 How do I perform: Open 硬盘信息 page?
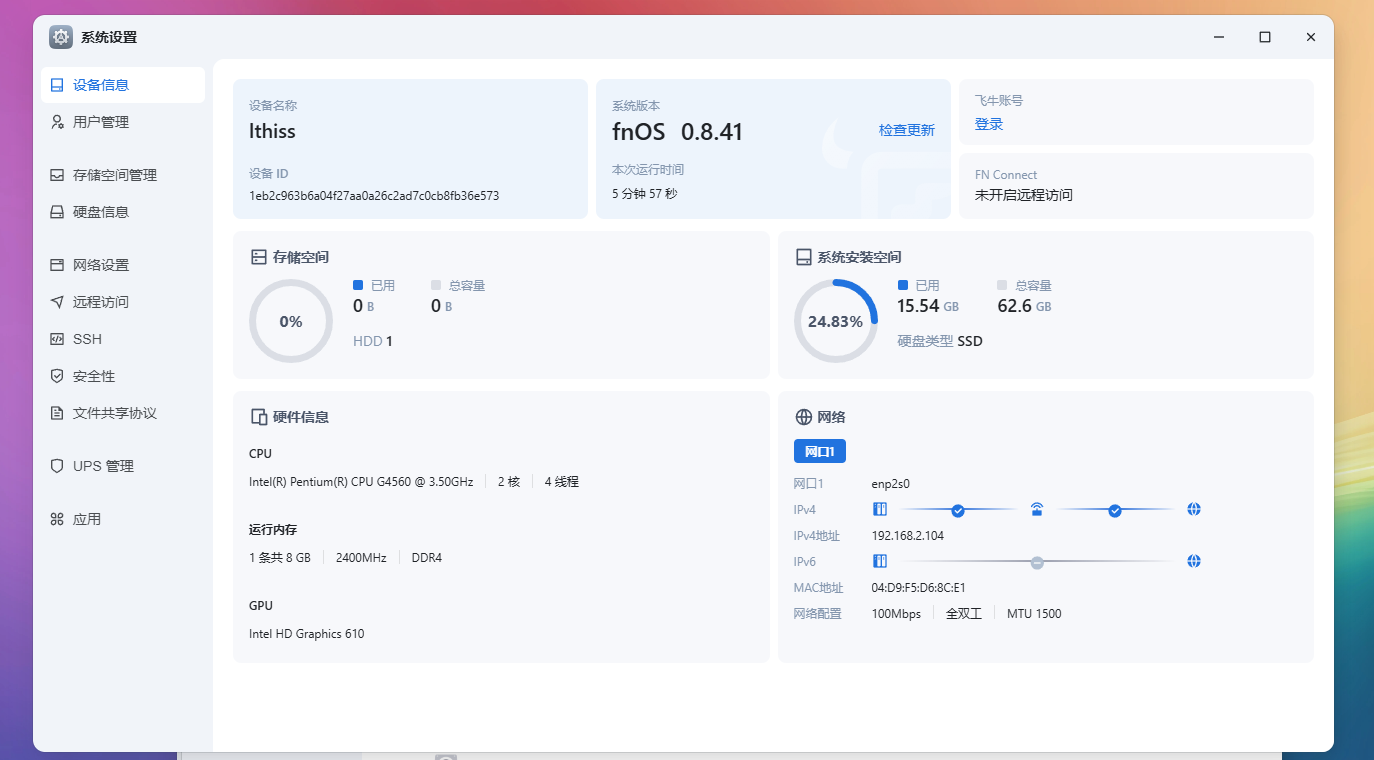(x=123, y=212)
